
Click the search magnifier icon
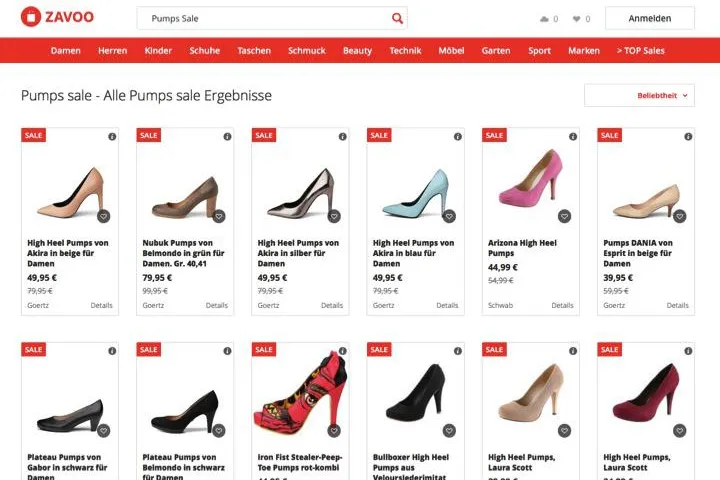tap(397, 18)
